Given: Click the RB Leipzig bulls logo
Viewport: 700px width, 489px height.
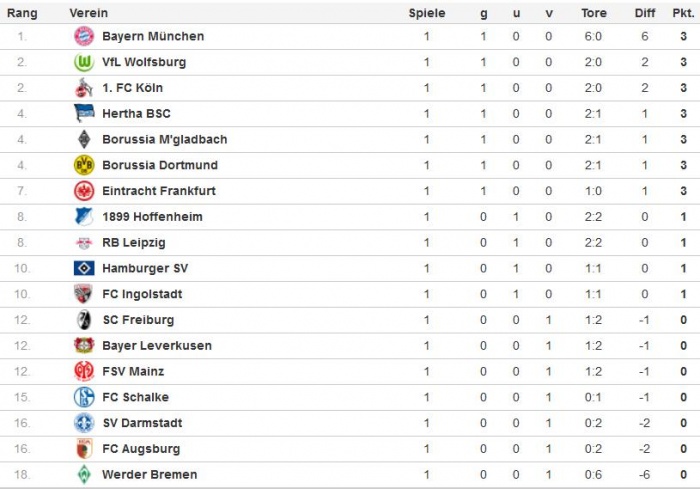Looking at the screenshot, I should tap(84, 242).
